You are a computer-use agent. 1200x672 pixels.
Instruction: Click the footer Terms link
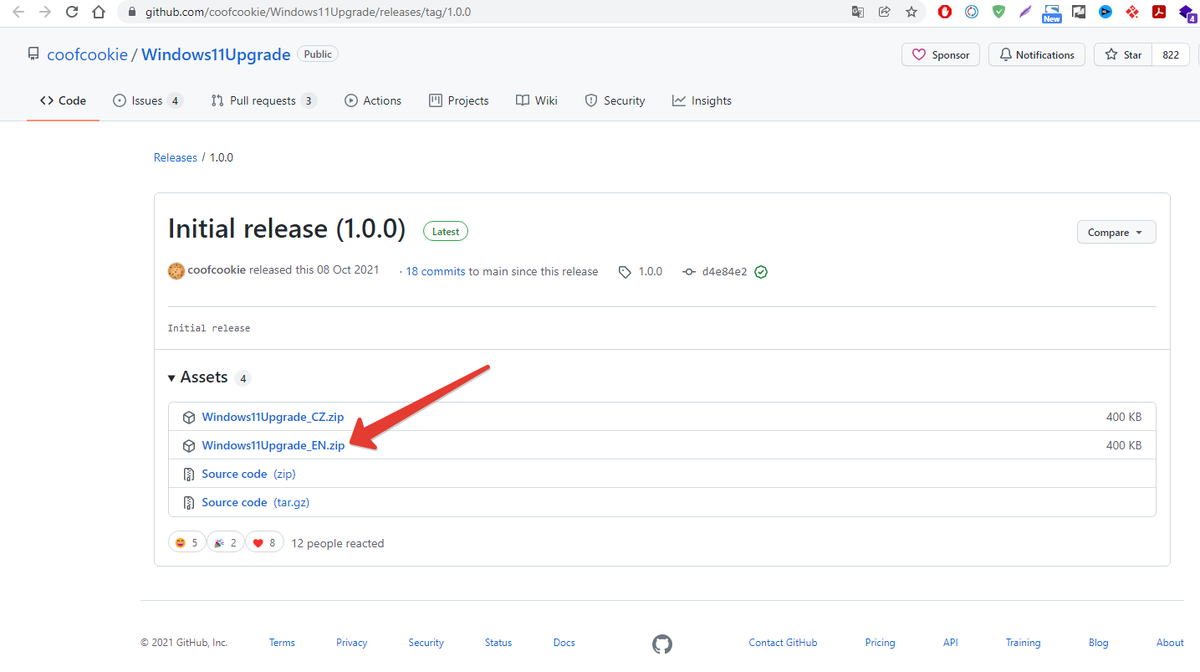[282, 643]
